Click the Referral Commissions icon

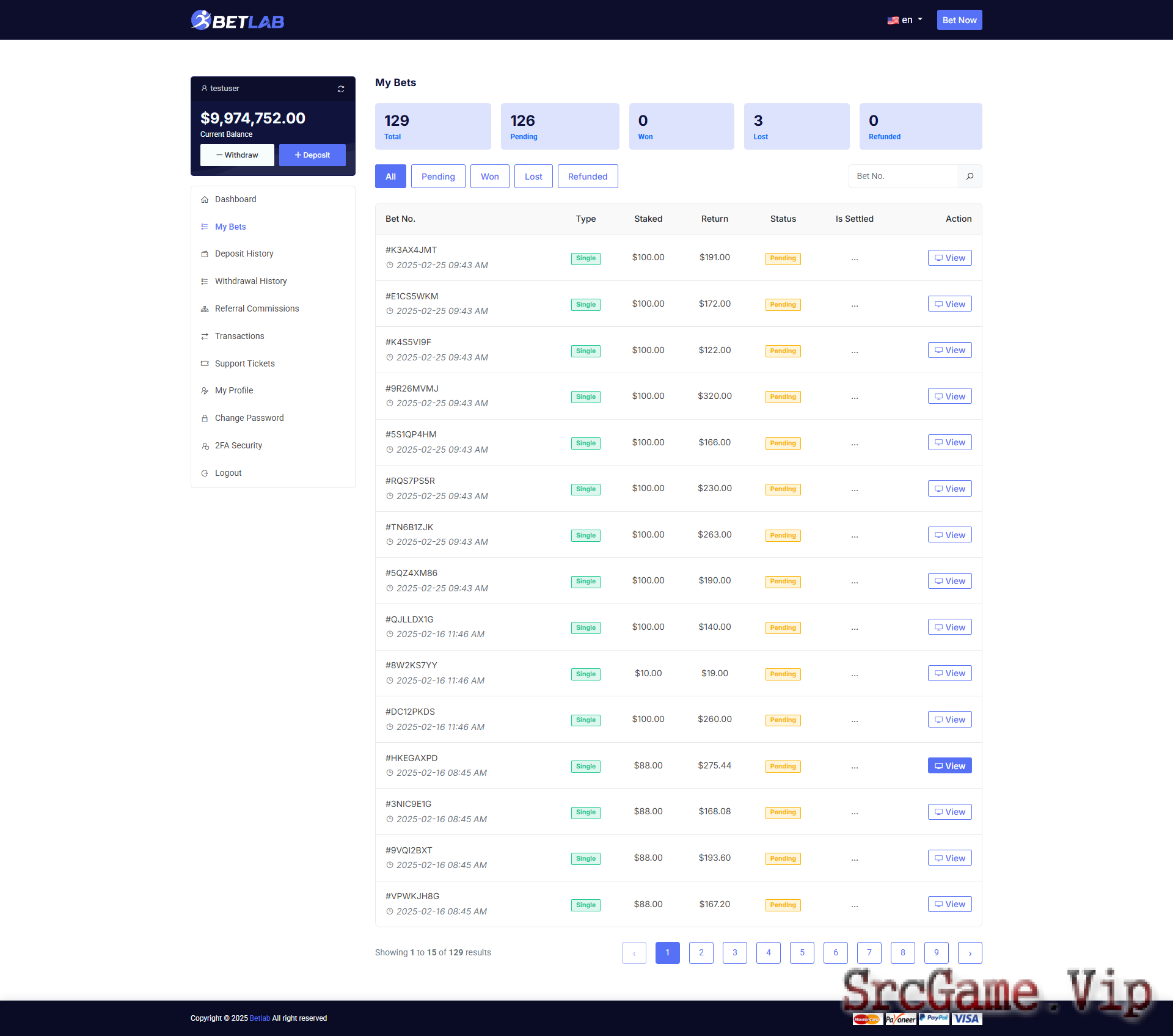point(205,309)
